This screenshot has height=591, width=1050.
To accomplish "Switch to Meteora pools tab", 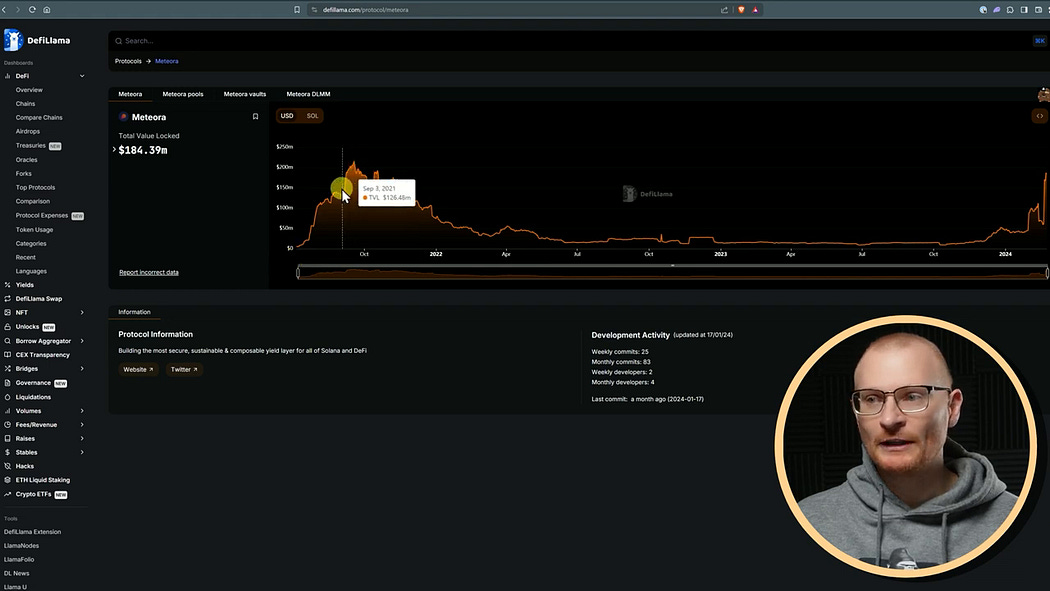I will 183,94.
